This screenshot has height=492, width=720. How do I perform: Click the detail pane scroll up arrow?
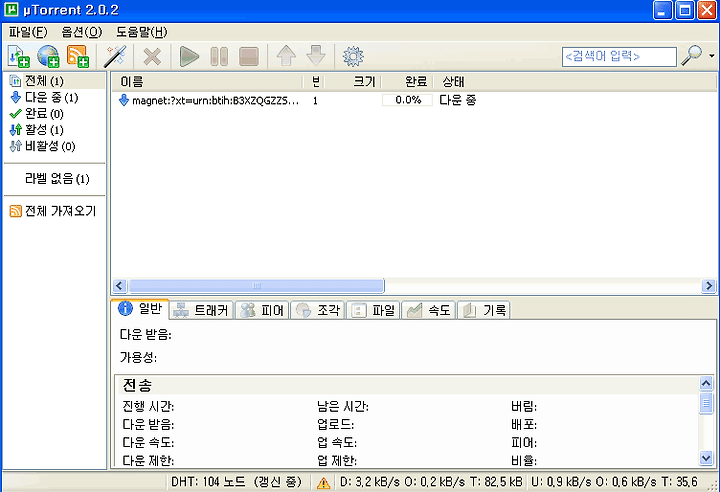click(x=706, y=383)
